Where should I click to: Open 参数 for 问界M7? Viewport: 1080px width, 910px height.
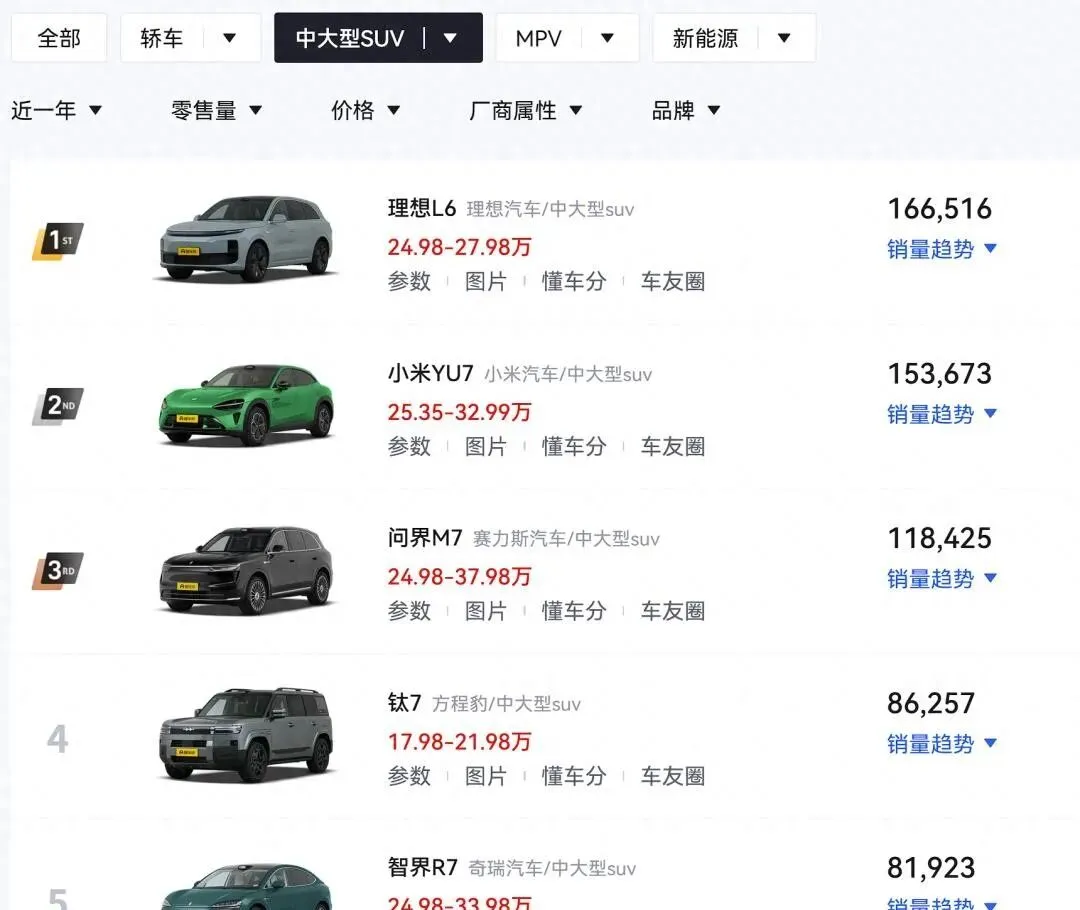click(409, 611)
